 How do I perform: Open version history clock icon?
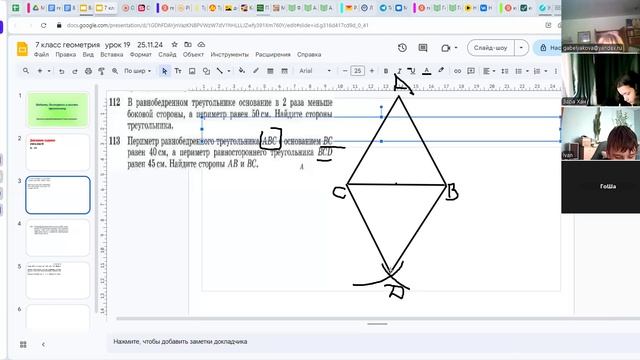tap(402, 48)
